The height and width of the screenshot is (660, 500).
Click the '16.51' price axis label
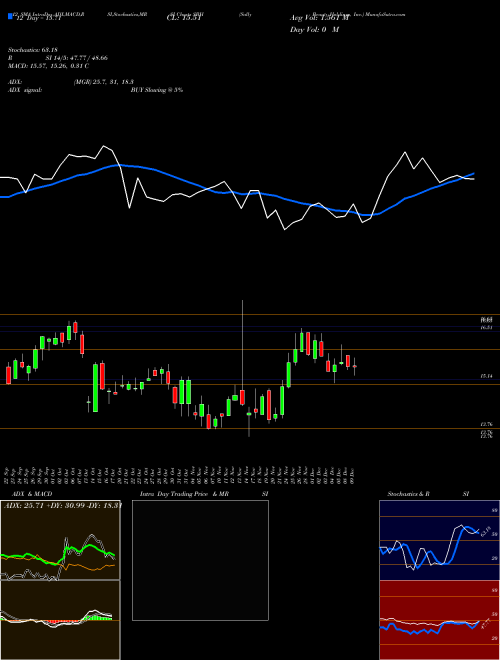point(487,327)
